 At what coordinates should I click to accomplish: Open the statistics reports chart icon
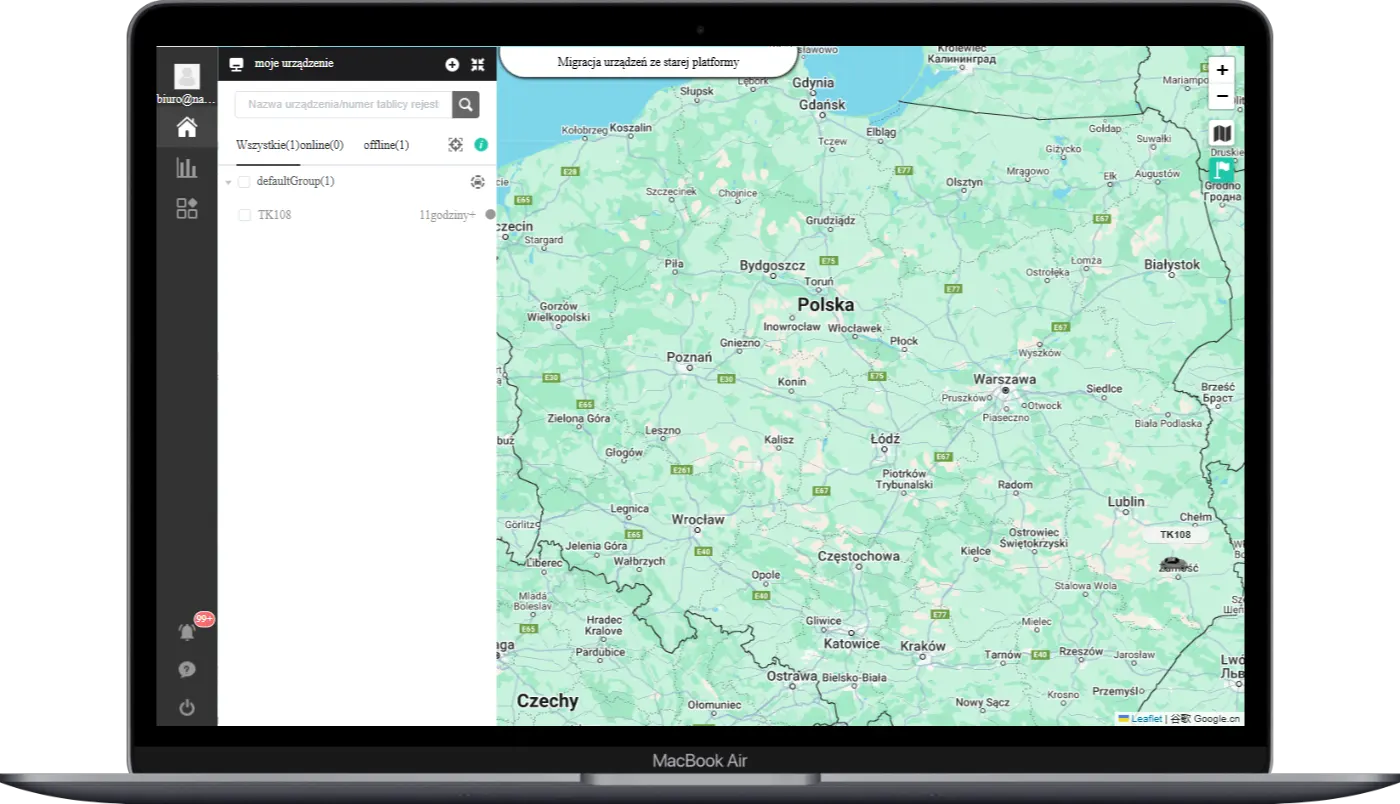click(187, 168)
